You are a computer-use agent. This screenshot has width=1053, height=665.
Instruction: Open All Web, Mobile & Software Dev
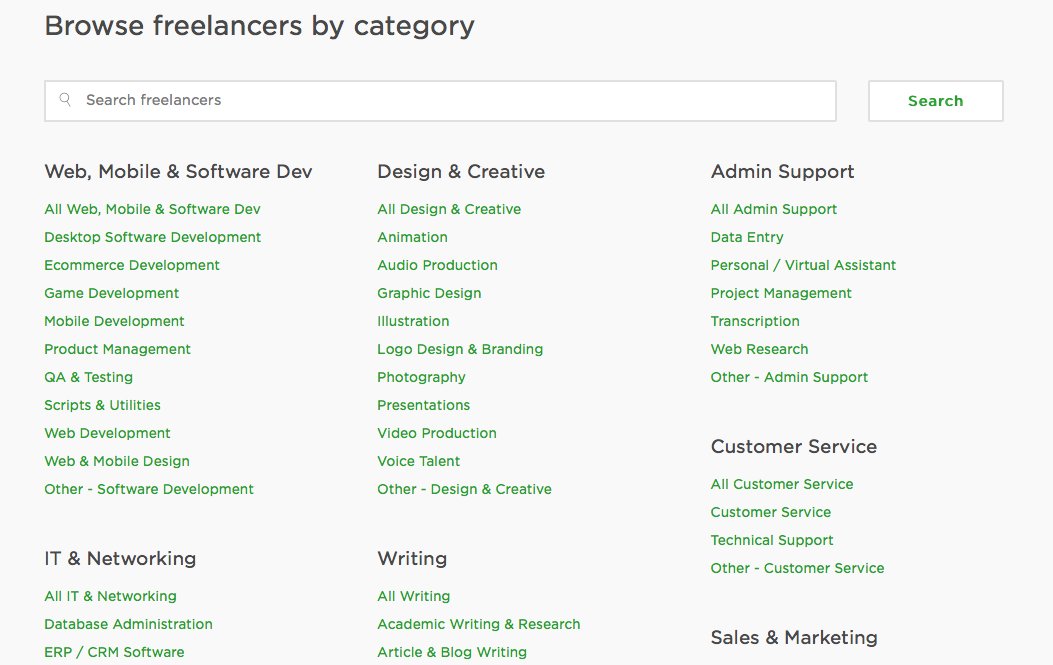click(152, 209)
